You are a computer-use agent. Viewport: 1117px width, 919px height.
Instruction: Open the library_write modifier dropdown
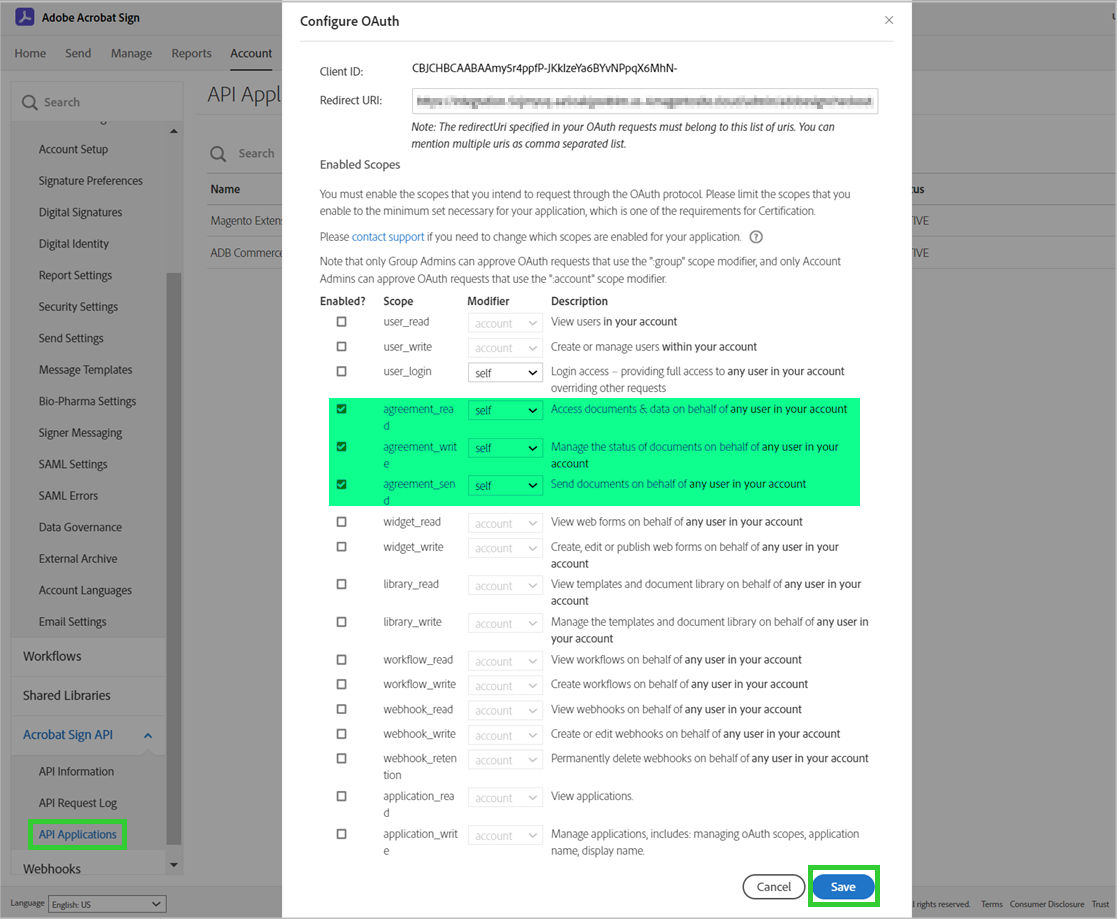coord(505,623)
